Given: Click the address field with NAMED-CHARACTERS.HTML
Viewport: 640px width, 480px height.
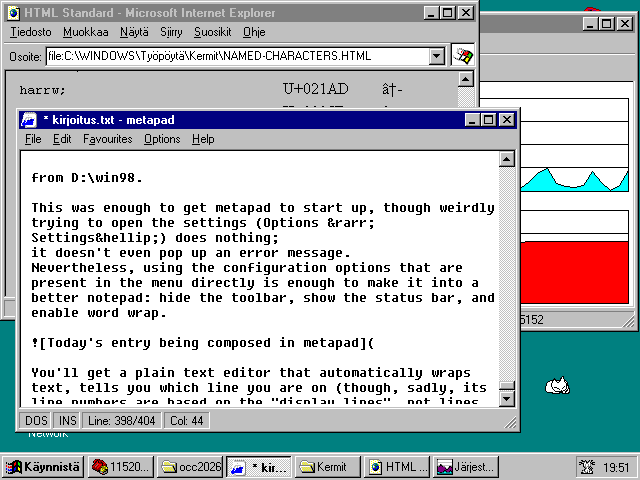Looking at the screenshot, I should (x=238, y=56).
